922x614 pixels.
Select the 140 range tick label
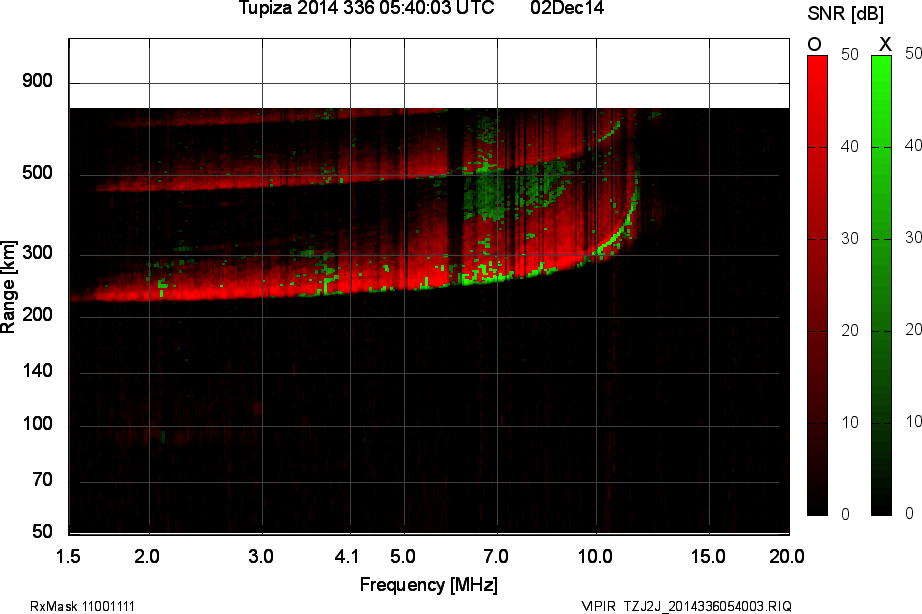click(37, 372)
